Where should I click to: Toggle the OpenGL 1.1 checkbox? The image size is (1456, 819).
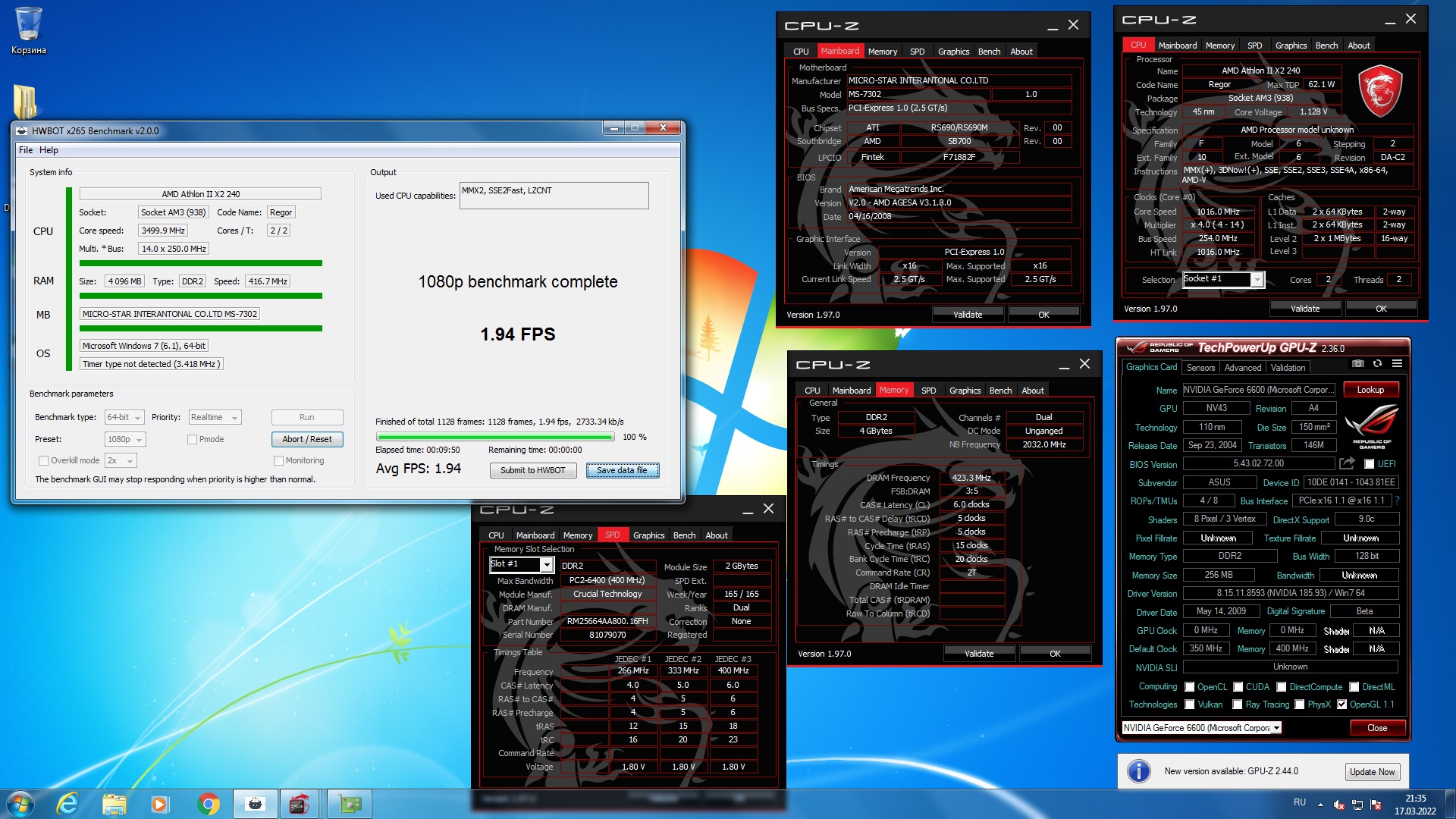coord(1341,704)
